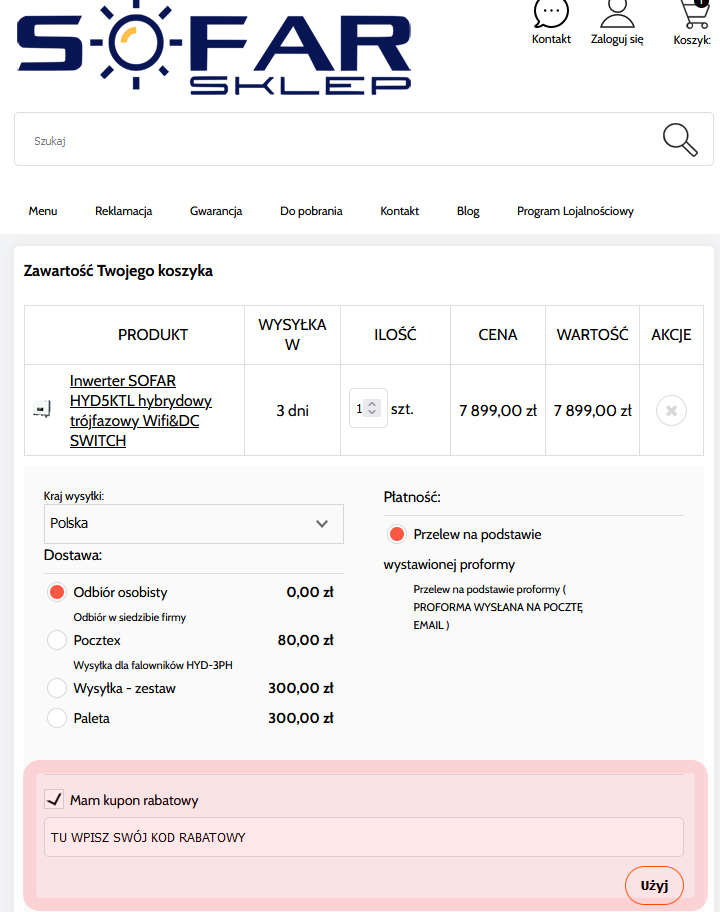
Task: Open the Reklamacja menu item
Action: 123,211
